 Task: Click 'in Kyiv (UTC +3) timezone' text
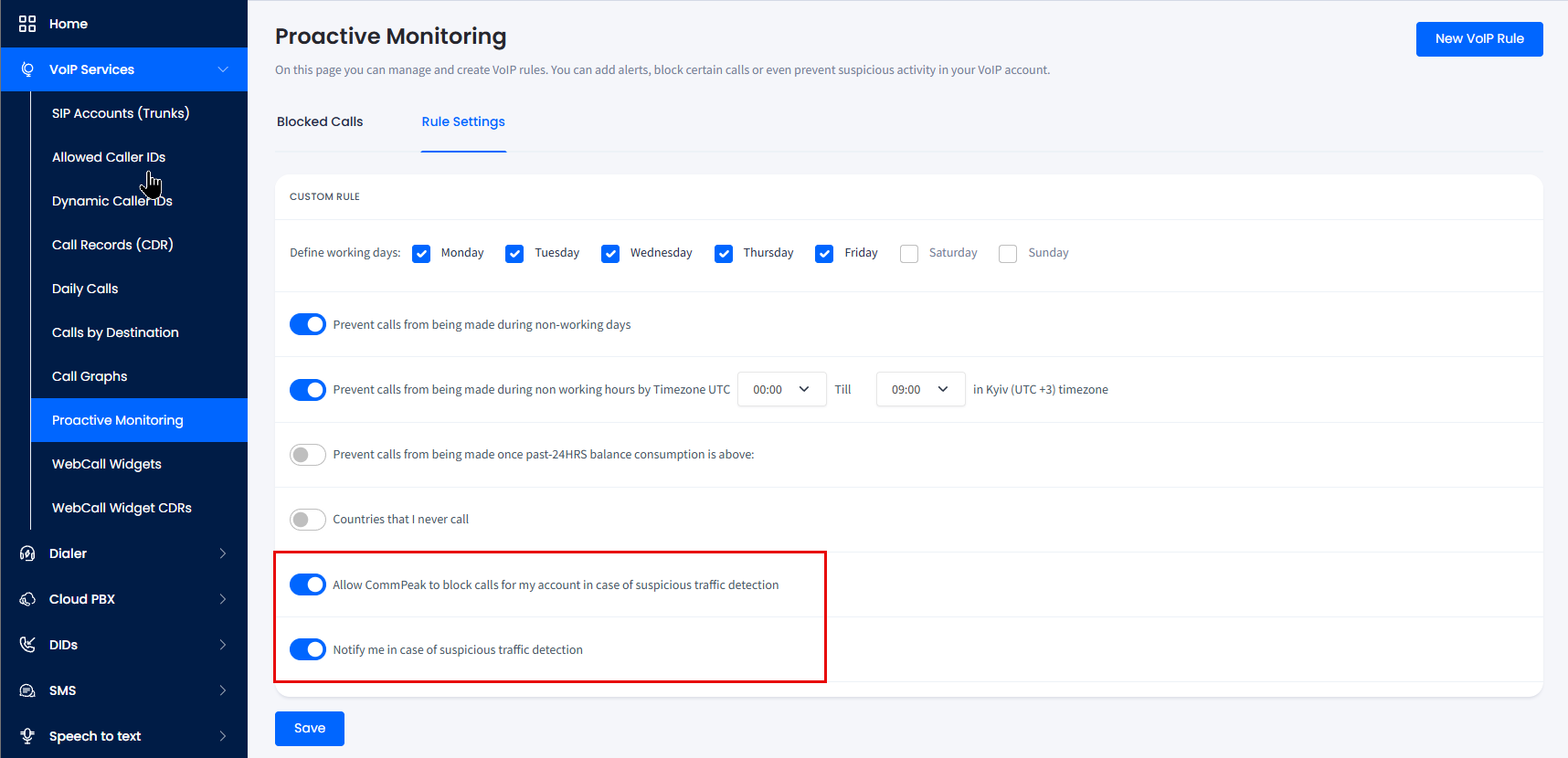1041,390
